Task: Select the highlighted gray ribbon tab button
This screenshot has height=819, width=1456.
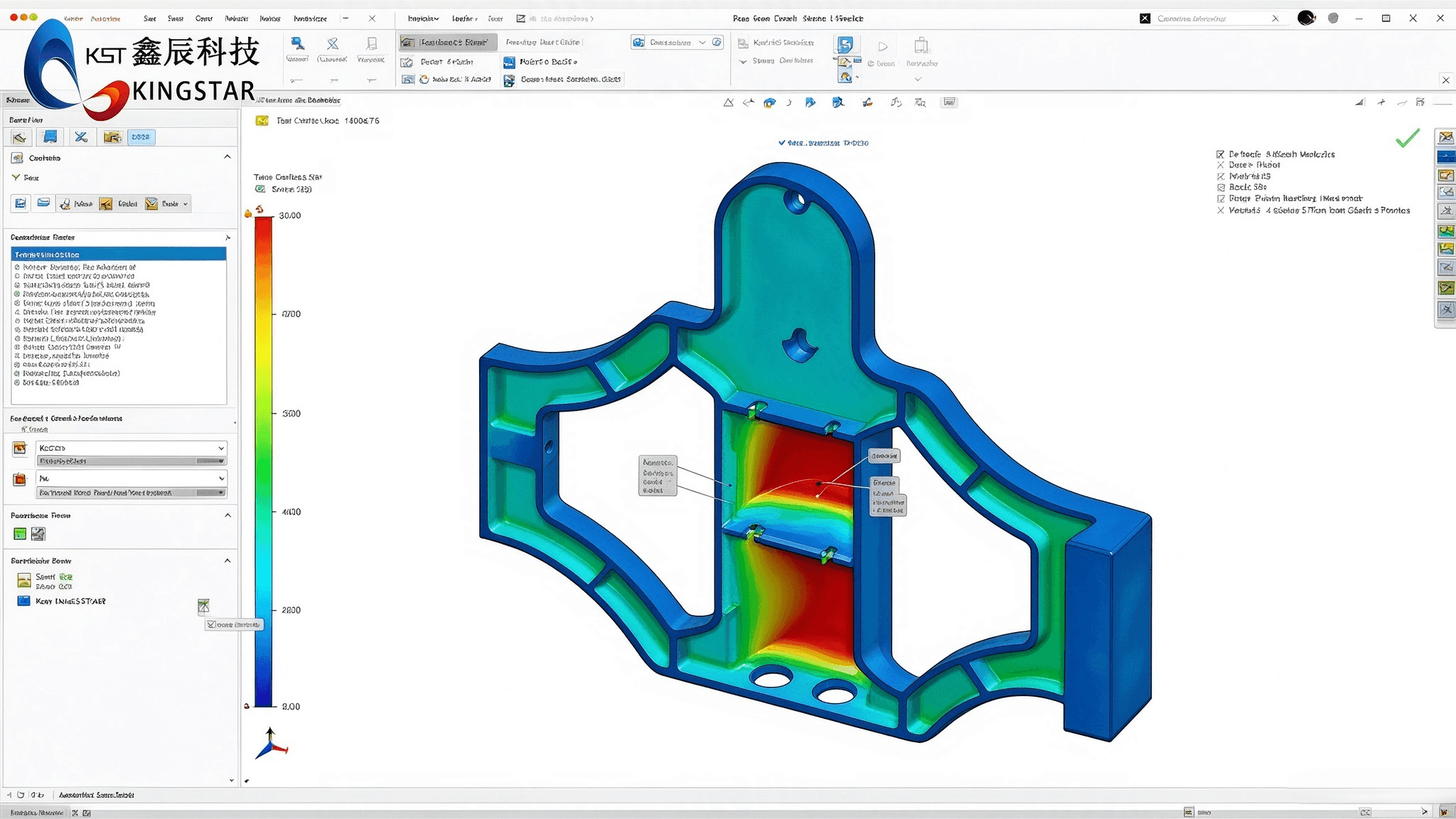Action: coord(449,43)
